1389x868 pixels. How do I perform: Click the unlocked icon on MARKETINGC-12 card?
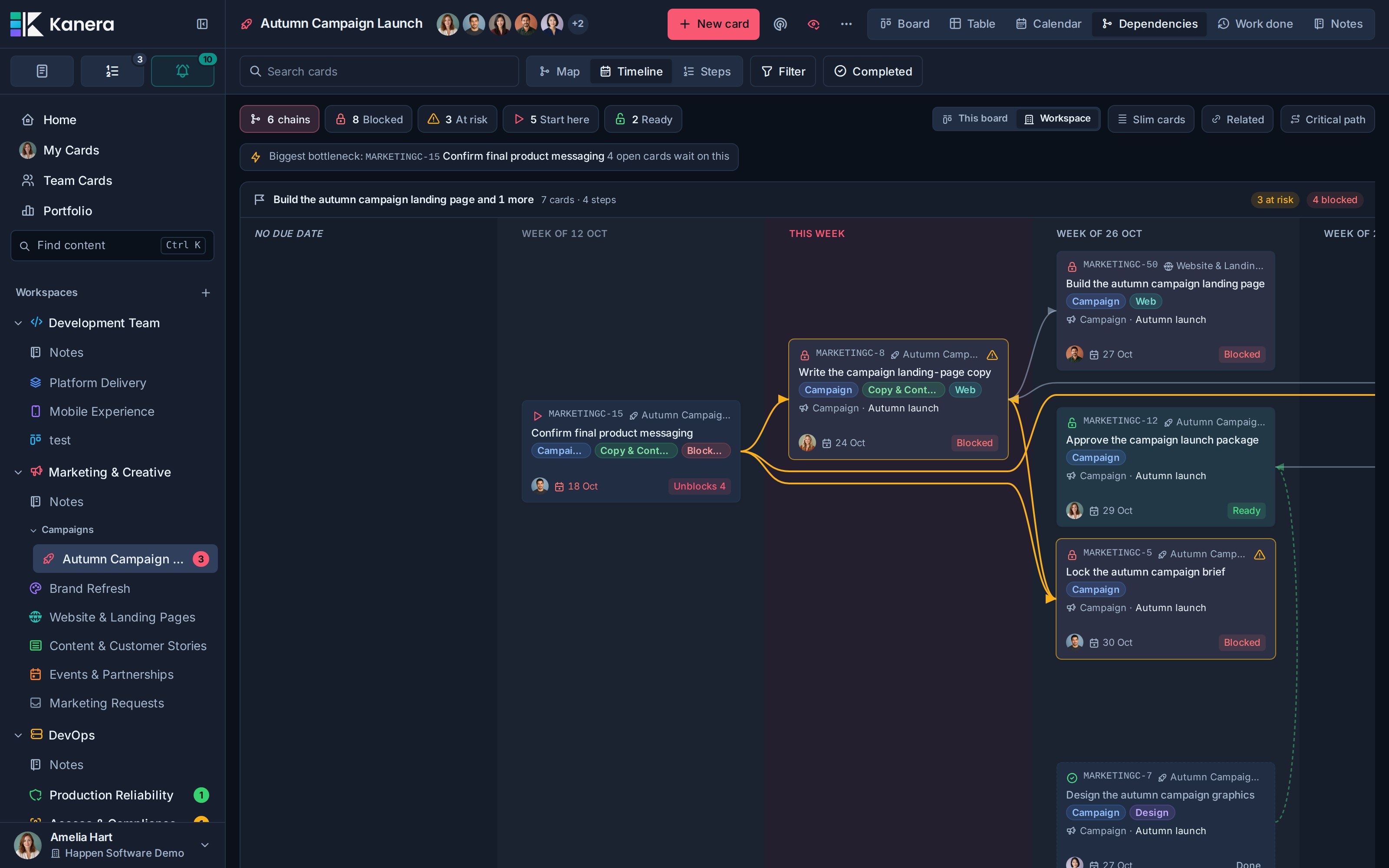coord(1072,423)
